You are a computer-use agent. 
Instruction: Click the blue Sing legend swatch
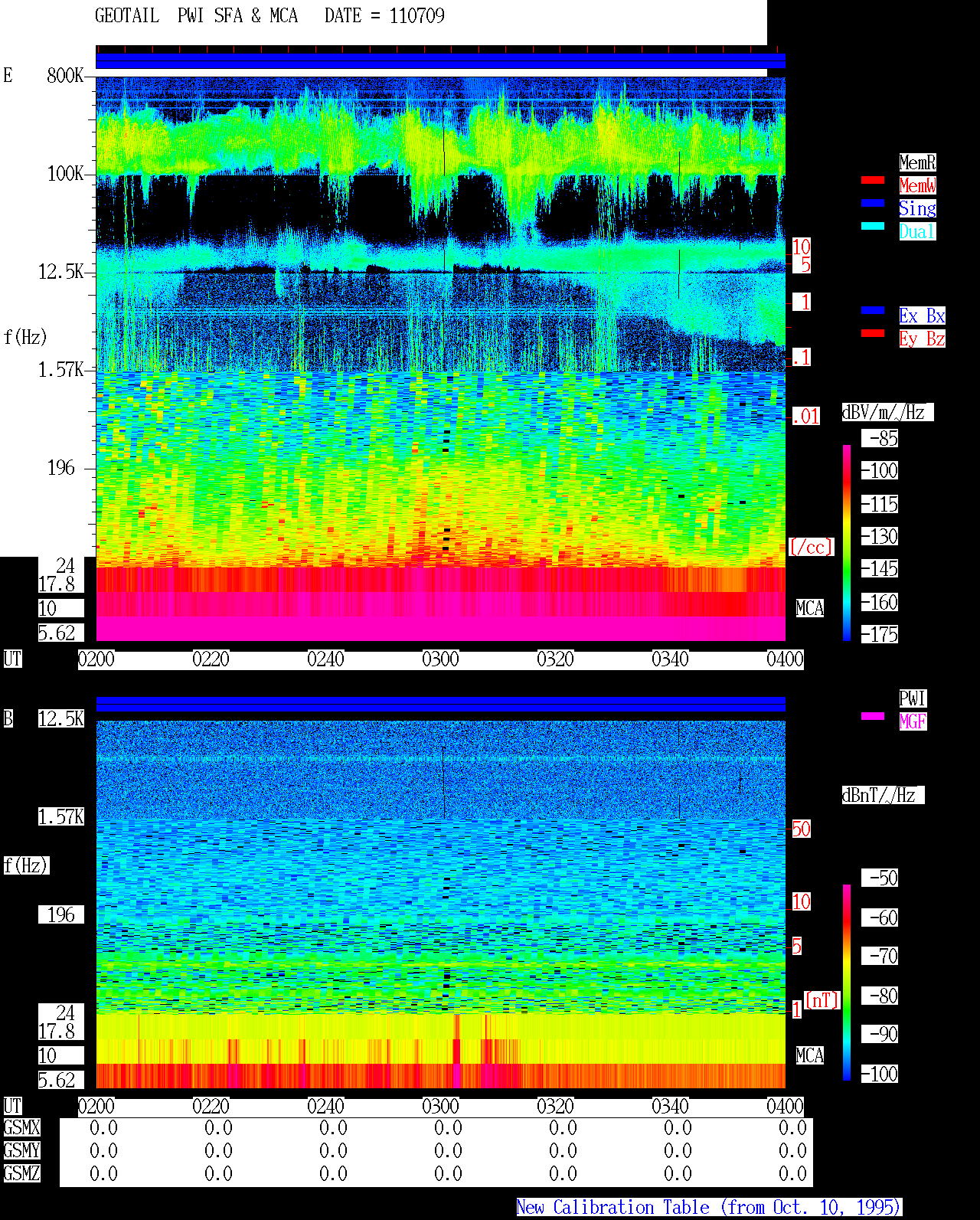(873, 203)
